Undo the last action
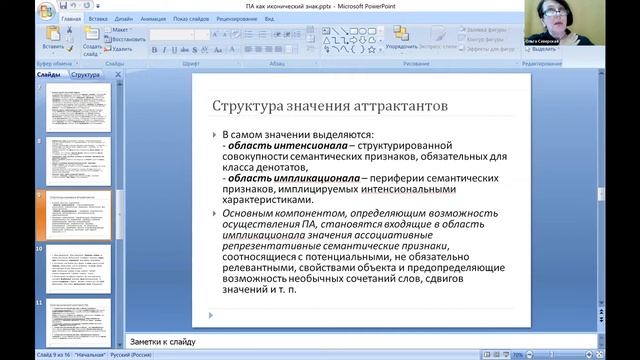The width and height of the screenshot is (640, 360). pyautogui.click(x=74, y=6)
